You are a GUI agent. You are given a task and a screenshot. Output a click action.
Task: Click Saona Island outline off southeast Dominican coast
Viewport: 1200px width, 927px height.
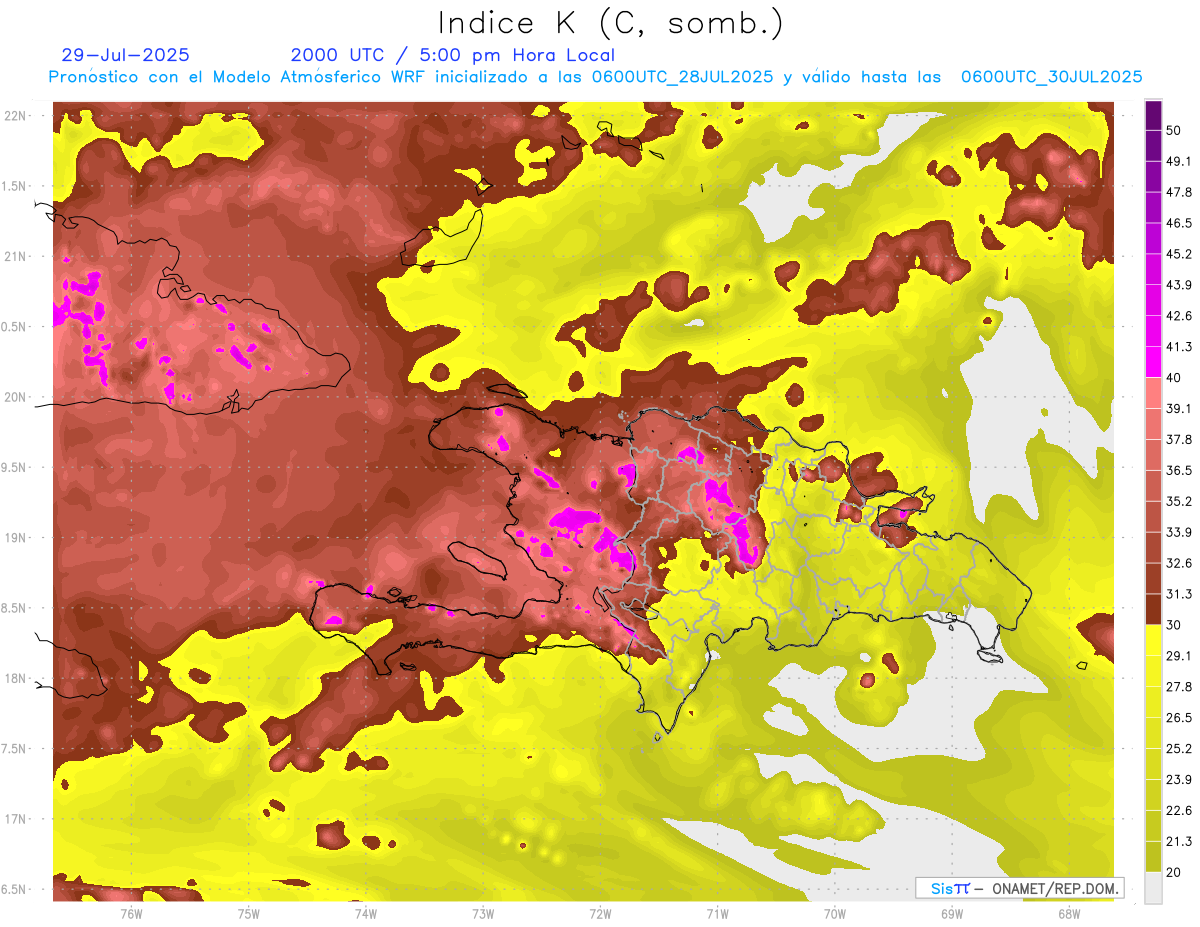point(989,656)
